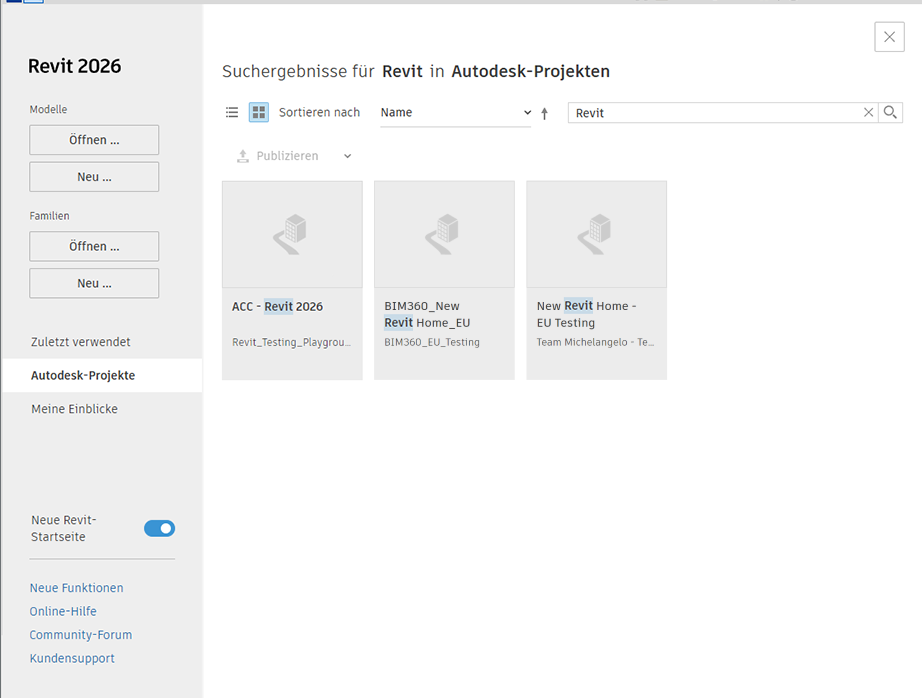Screen dimensions: 922x698
Task: Click Öffnen under Familien
Action: coord(94,246)
